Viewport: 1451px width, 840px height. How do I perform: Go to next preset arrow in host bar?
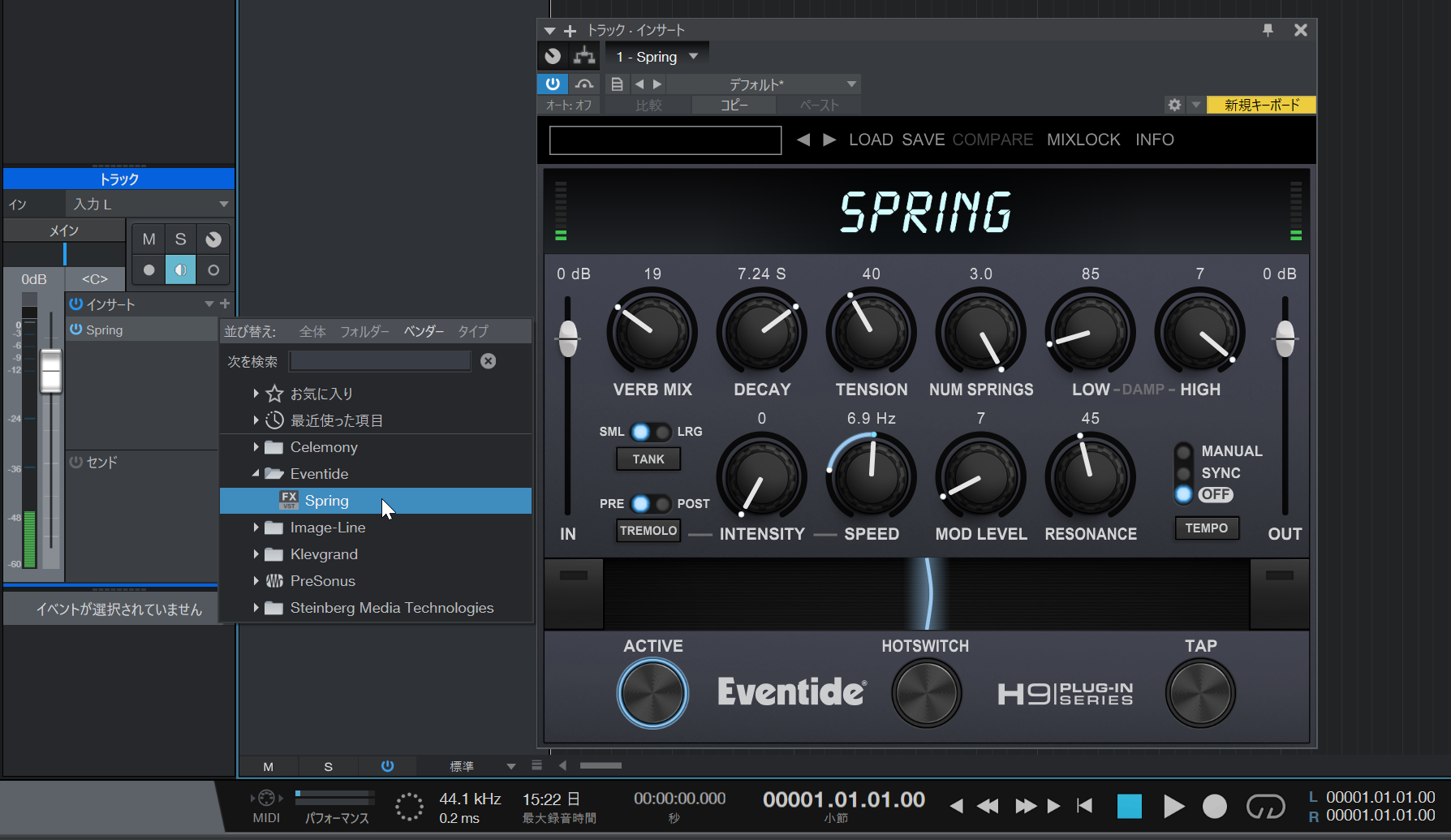[x=657, y=84]
